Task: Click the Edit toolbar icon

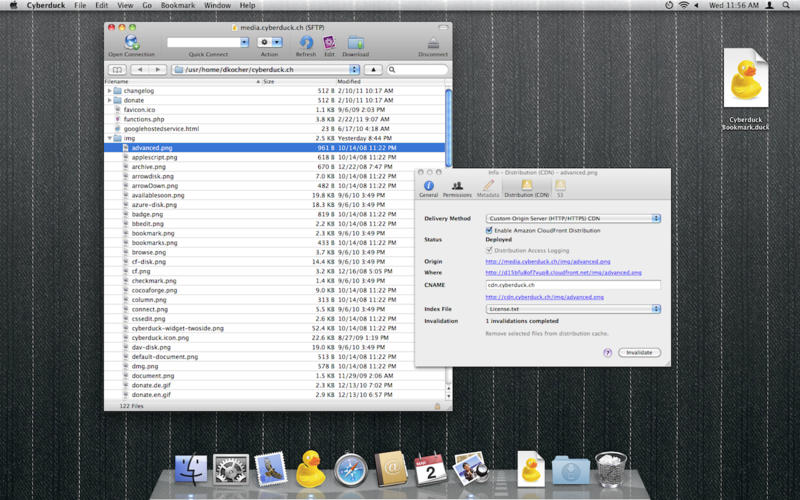Action: [329, 43]
